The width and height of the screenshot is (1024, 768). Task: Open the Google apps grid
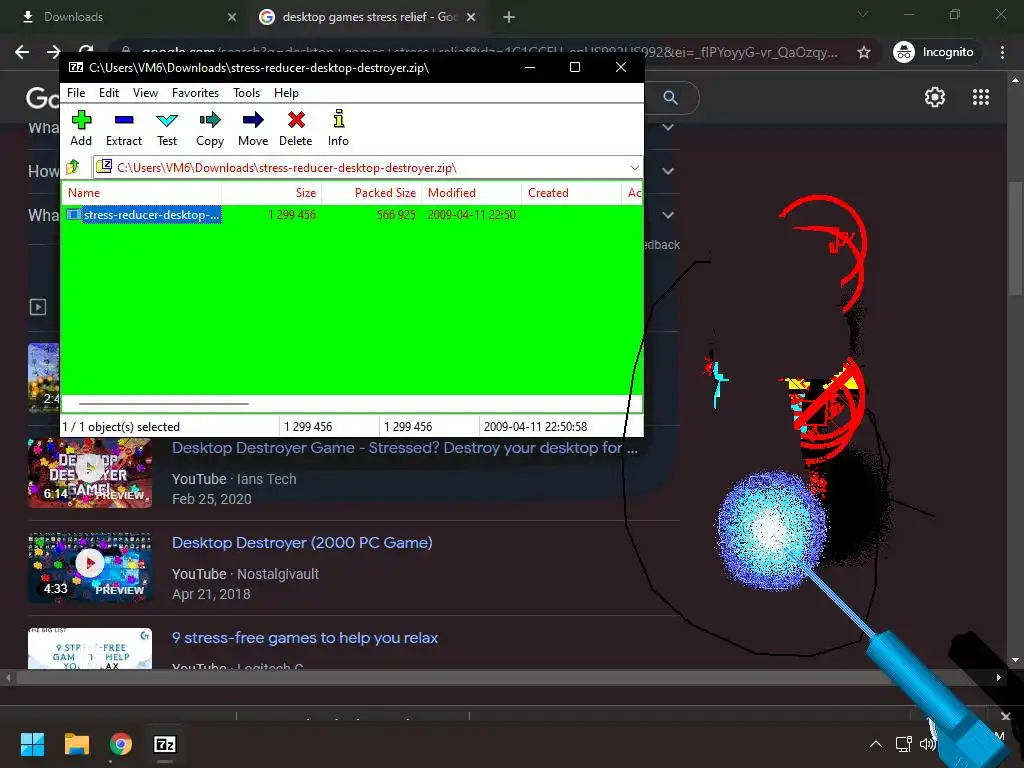pyautogui.click(x=980, y=97)
